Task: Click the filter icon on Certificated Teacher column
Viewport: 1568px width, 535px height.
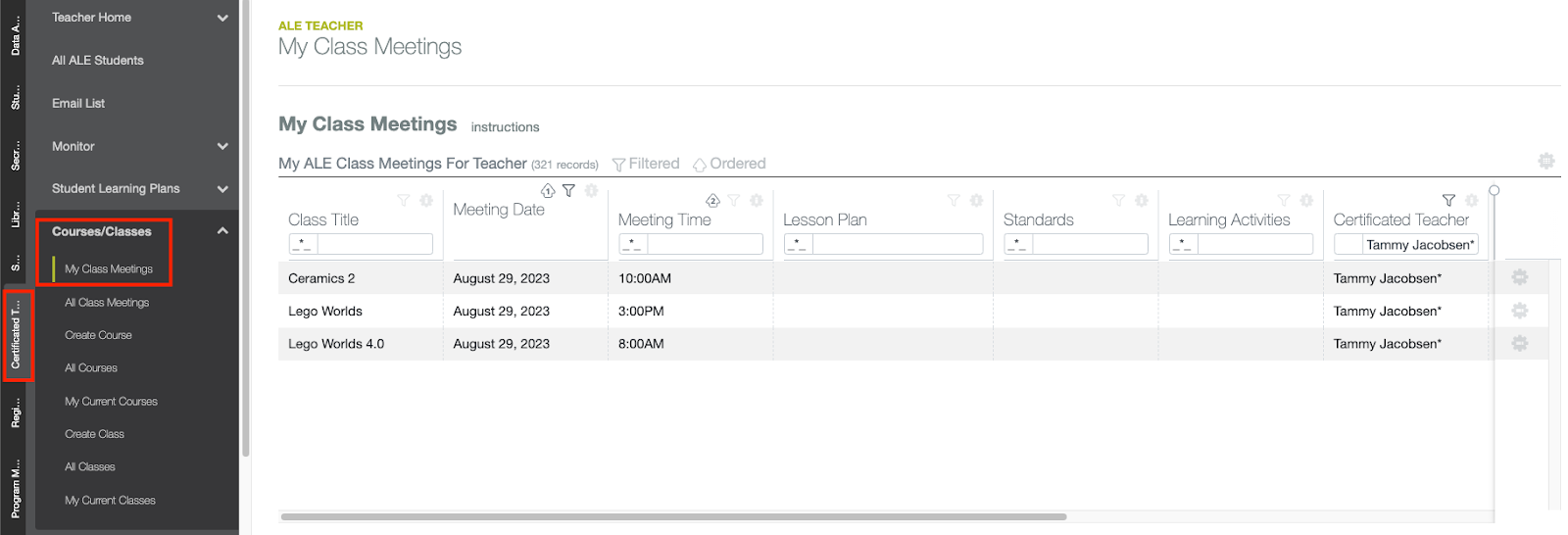Action: point(1448,200)
